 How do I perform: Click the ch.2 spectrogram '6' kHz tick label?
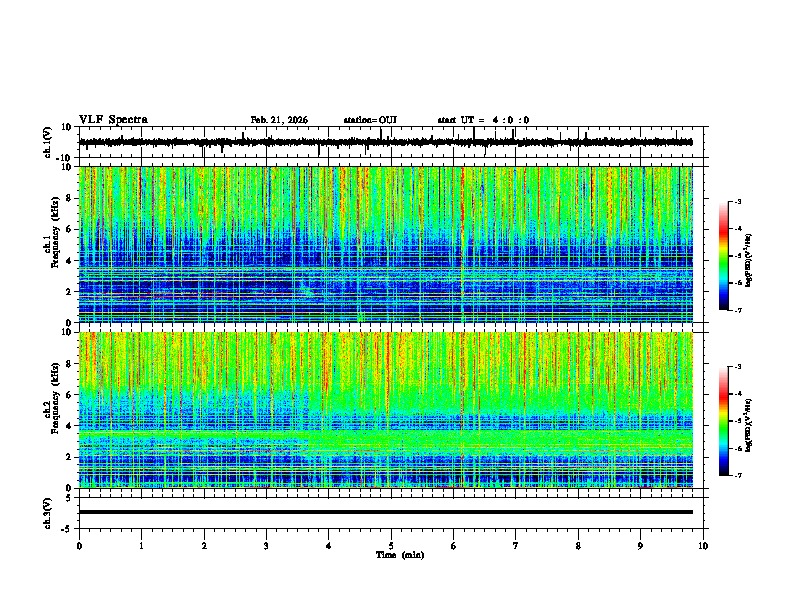(x=69, y=395)
